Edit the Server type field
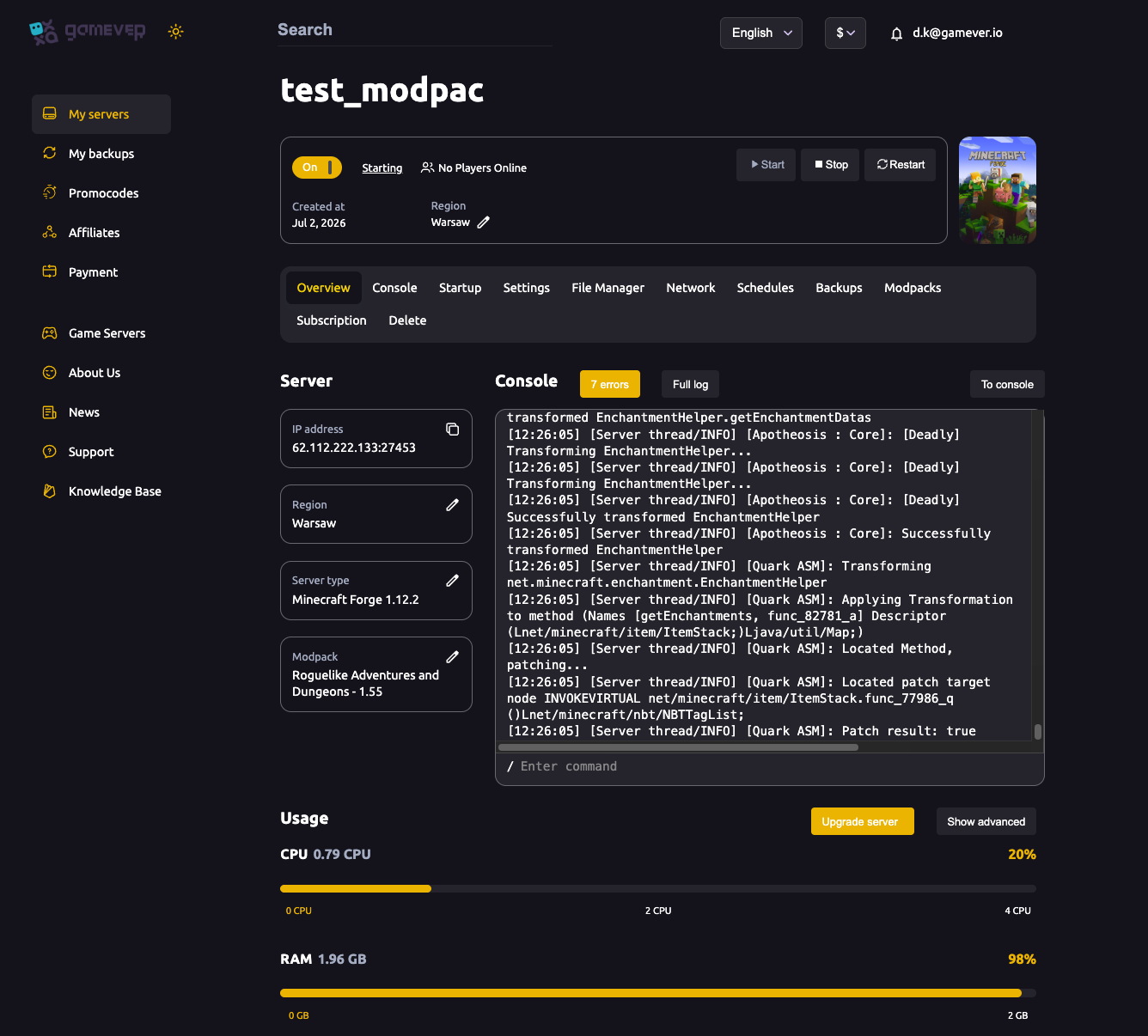The width and height of the screenshot is (1148, 1036). pyautogui.click(x=453, y=581)
